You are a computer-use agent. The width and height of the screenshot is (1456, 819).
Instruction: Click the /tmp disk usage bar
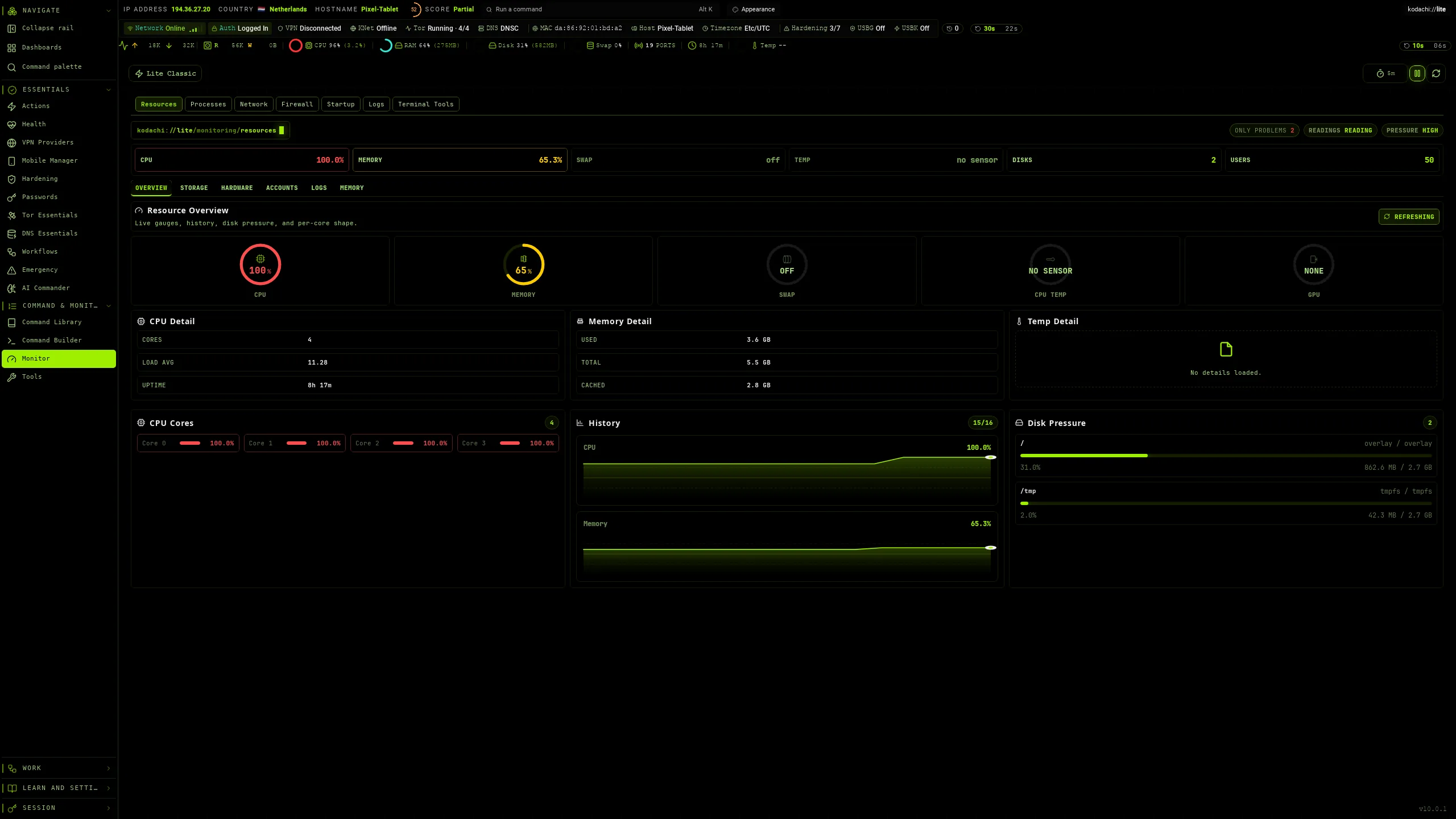[x=1226, y=503]
